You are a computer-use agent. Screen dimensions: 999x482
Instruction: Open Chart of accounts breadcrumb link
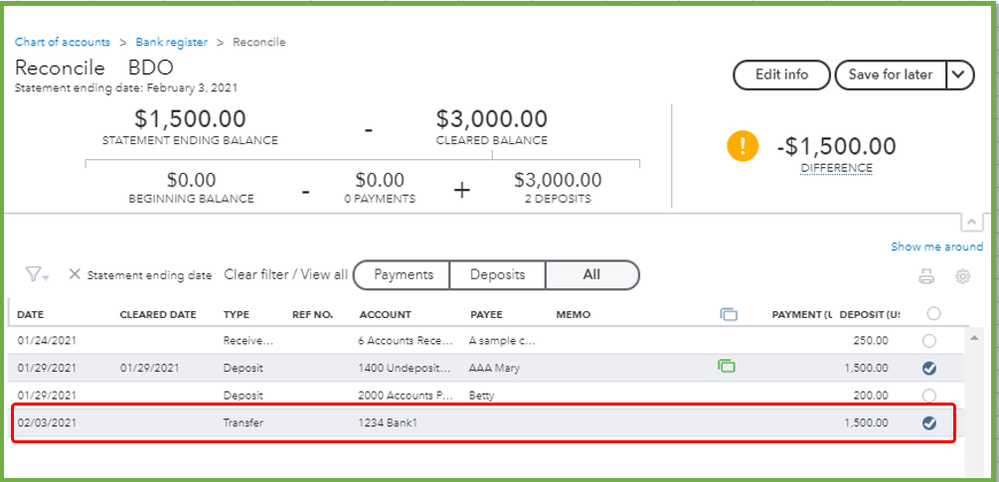(x=62, y=42)
